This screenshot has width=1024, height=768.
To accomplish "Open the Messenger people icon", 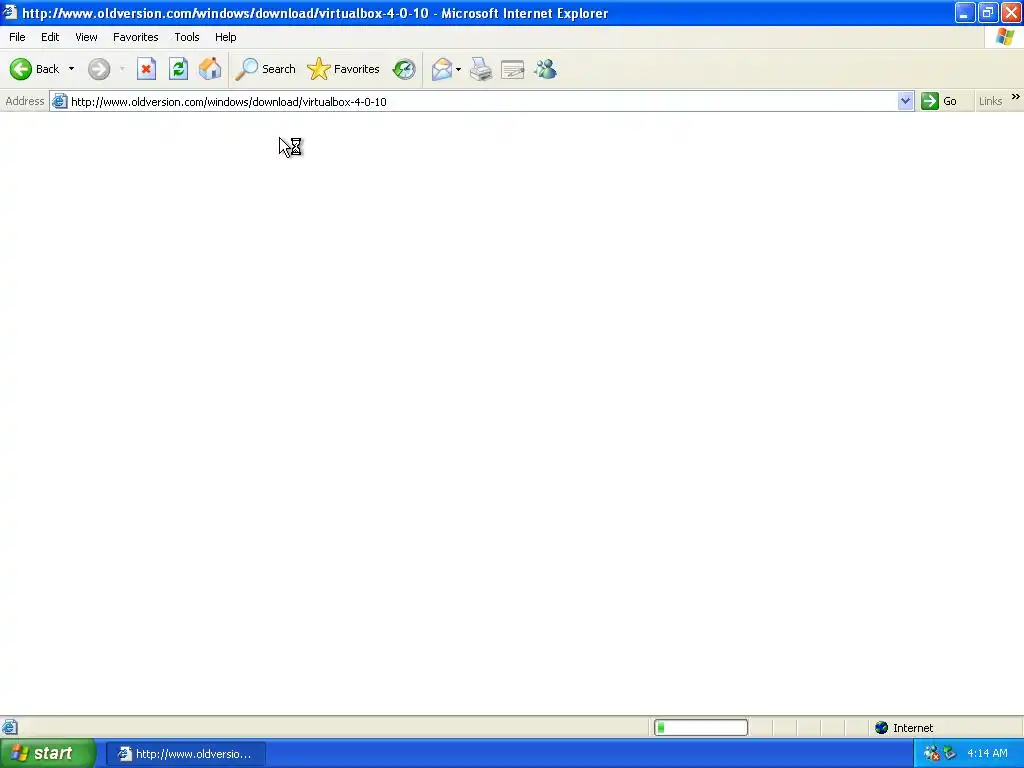I will [545, 69].
